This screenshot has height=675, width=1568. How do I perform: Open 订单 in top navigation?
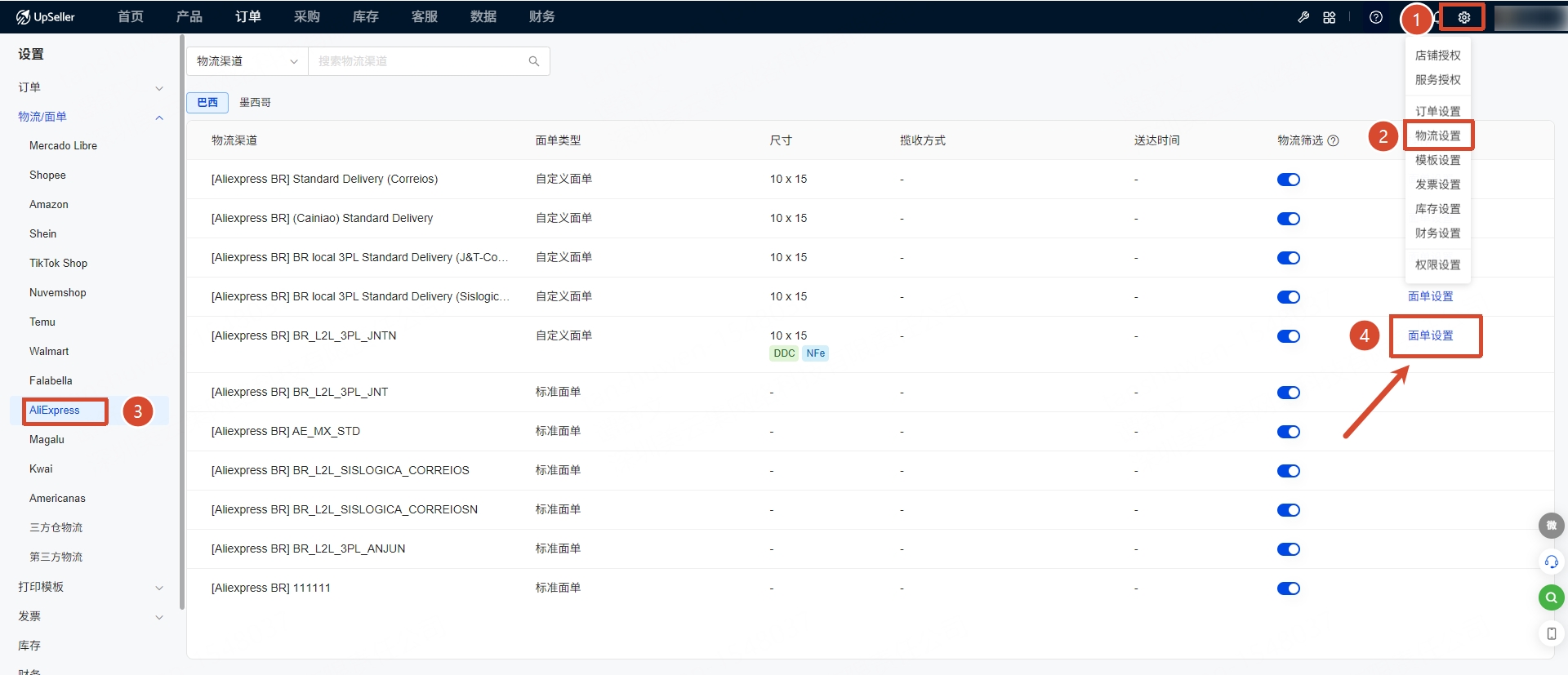tap(248, 17)
